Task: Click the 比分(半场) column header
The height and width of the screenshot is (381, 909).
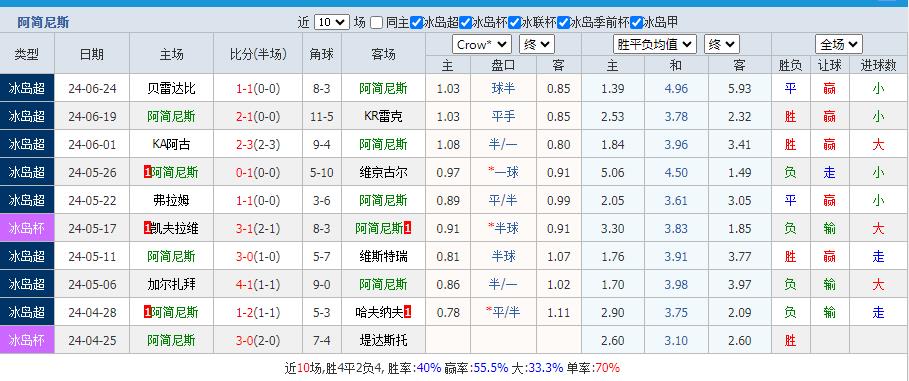Action: coord(258,54)
